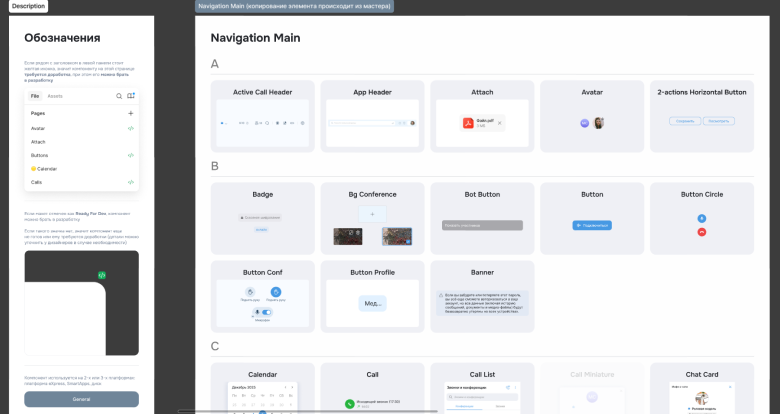Add a page with the plus icon
The width and height of the screenshot is (780, 414).
click(x=130, y=114)
